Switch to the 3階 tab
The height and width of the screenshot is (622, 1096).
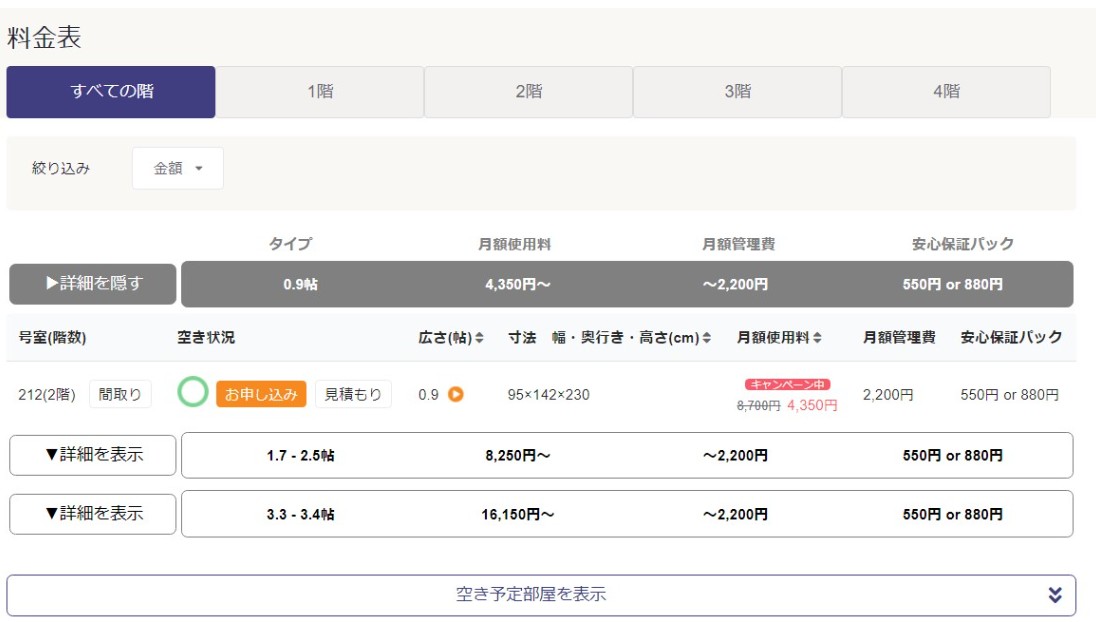click(x=737, y=92)
